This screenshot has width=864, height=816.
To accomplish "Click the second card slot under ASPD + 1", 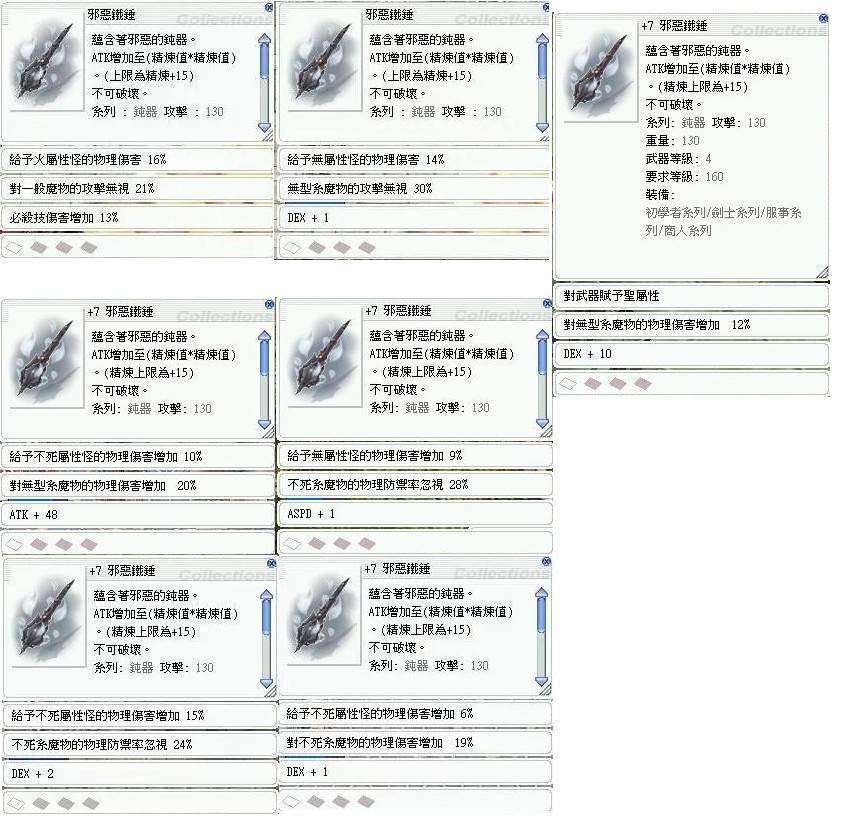I will pyautogui.click(x=316, y=544).
